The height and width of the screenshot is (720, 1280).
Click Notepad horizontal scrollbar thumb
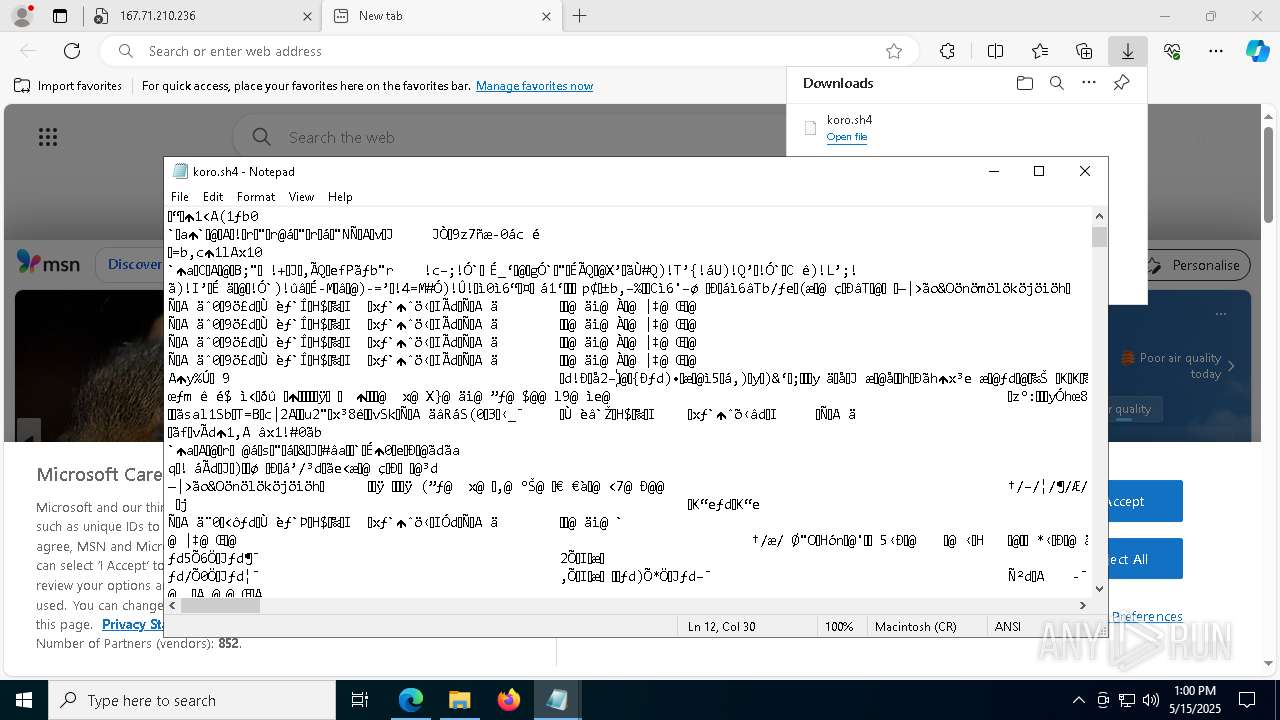pos(220,605)
